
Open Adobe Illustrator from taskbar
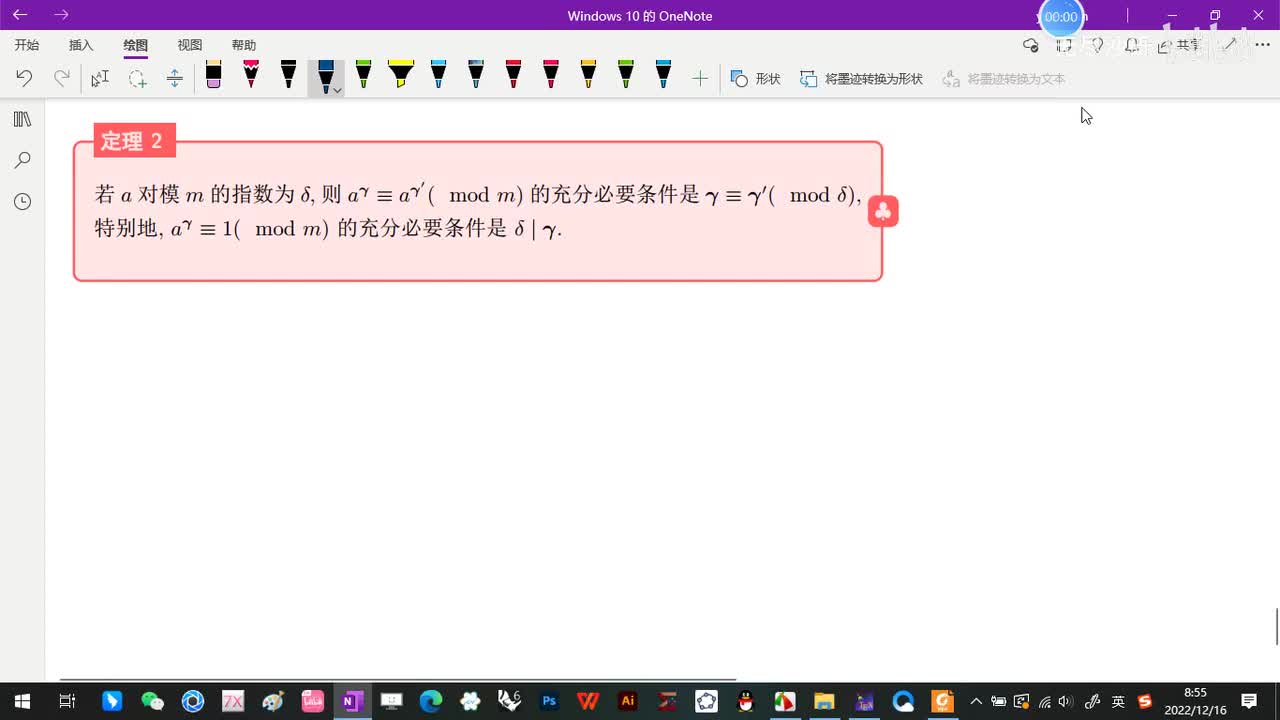click(628, 702)
